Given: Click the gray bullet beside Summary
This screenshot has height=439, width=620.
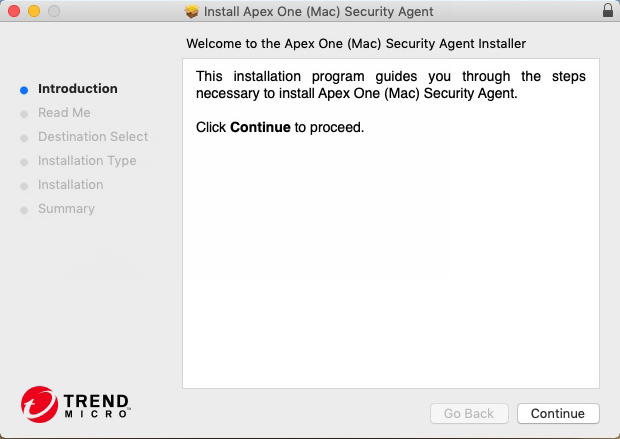Looking at the screenshot, I should (24, 210).
